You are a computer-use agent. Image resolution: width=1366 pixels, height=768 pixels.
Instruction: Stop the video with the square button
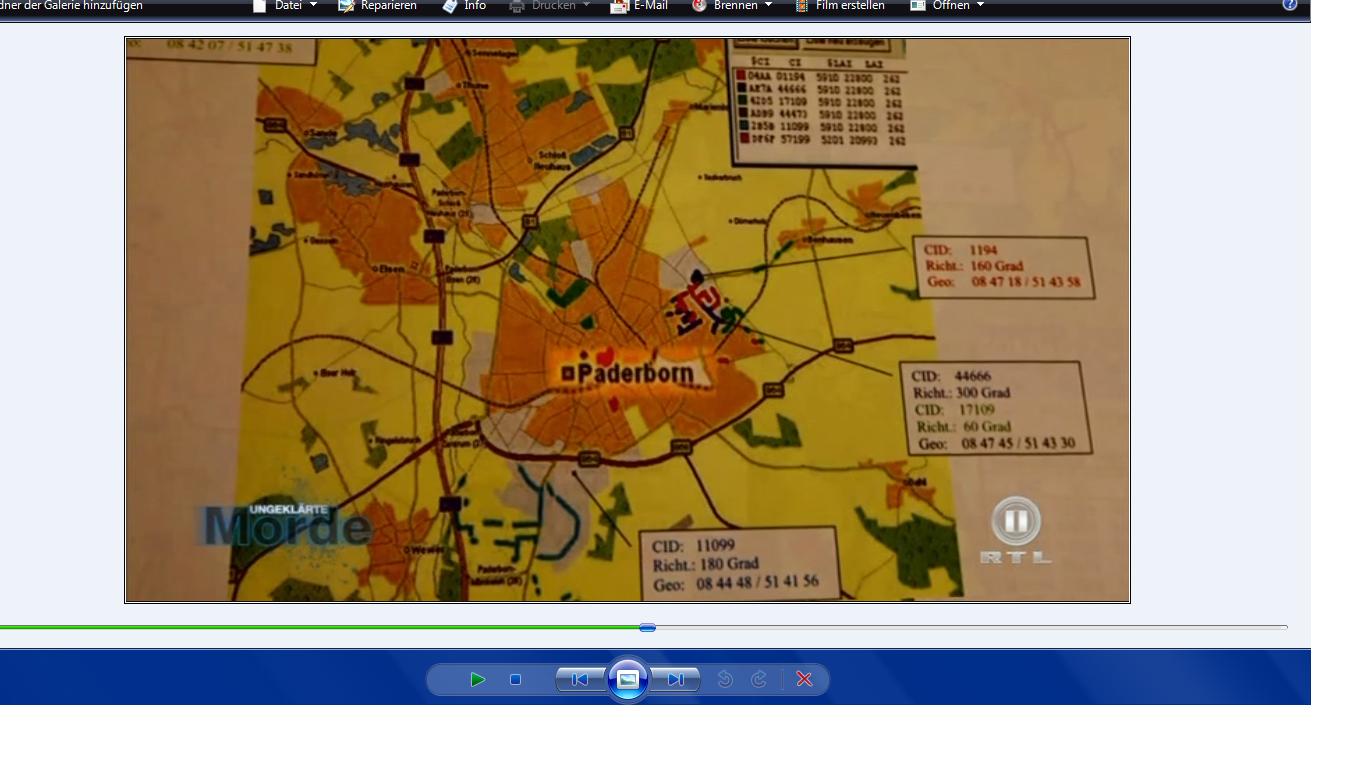(515, 680)
